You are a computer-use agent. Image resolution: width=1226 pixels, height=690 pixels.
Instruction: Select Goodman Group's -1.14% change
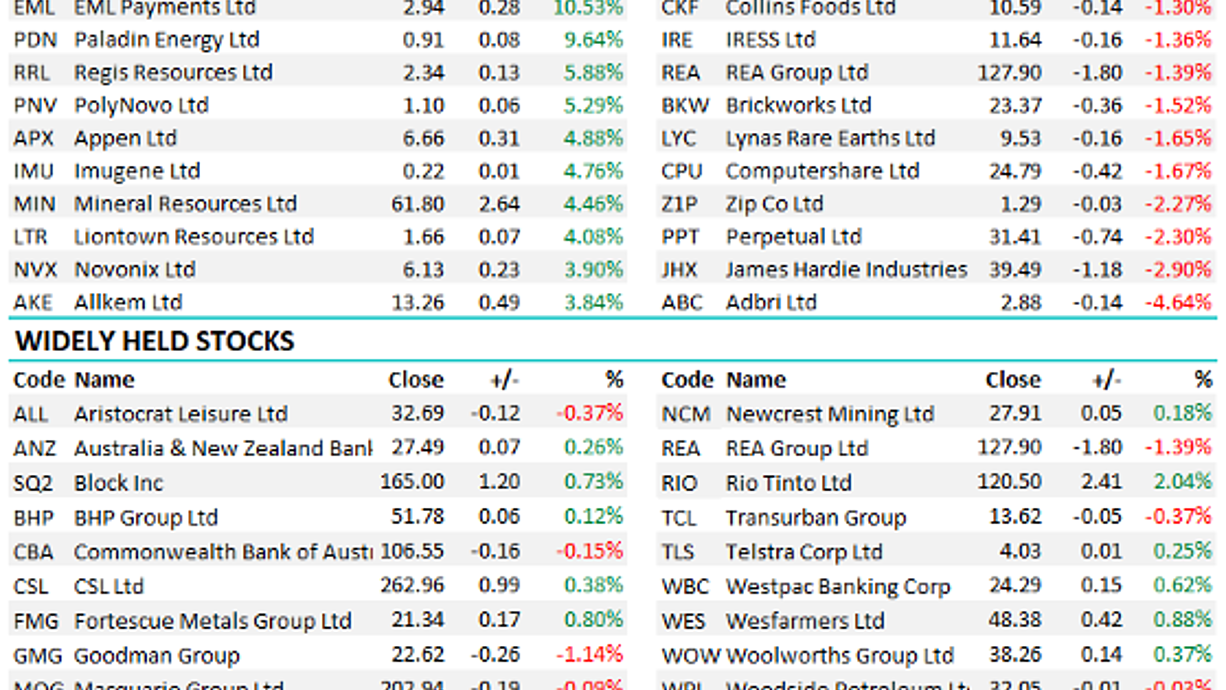coord(590,656)
